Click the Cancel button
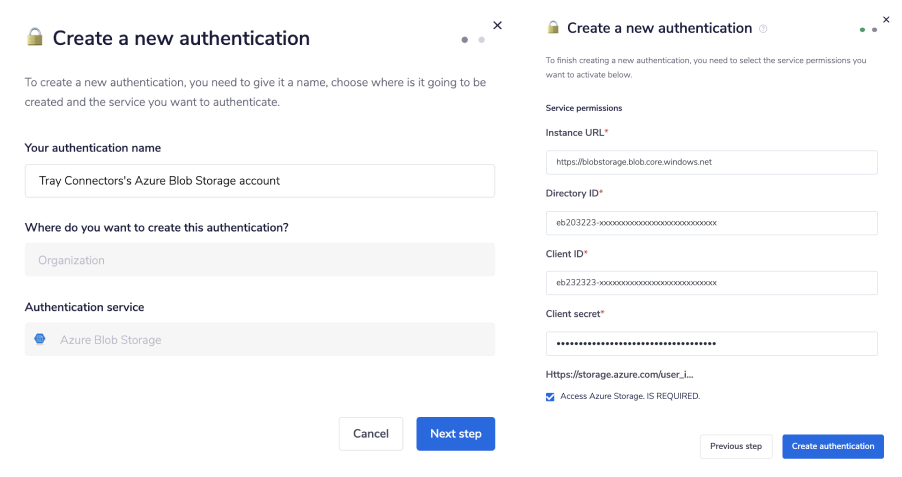Viewport: 902px width, 477px height. click(x=371, y=434)
